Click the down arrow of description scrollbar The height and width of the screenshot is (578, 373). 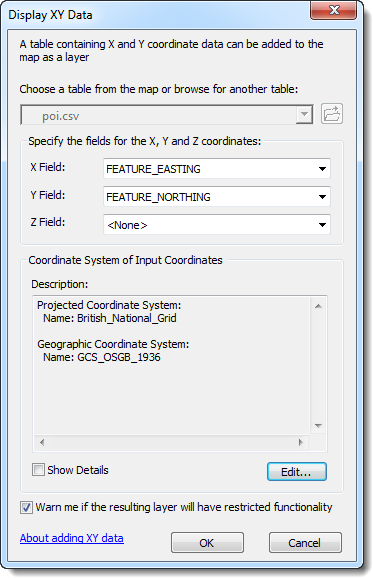tap(318, 426)
